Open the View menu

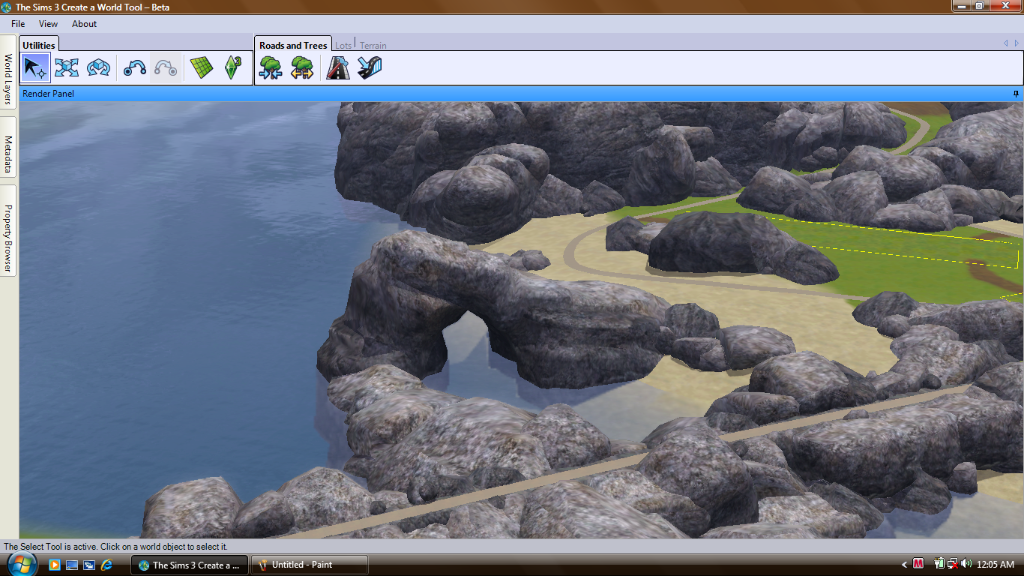coord(48,24)
